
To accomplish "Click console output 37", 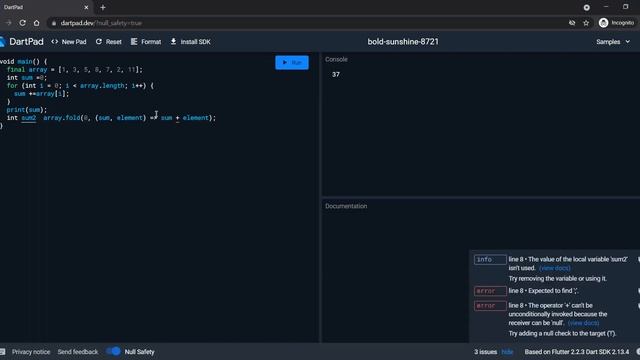I will coord(336,74).
